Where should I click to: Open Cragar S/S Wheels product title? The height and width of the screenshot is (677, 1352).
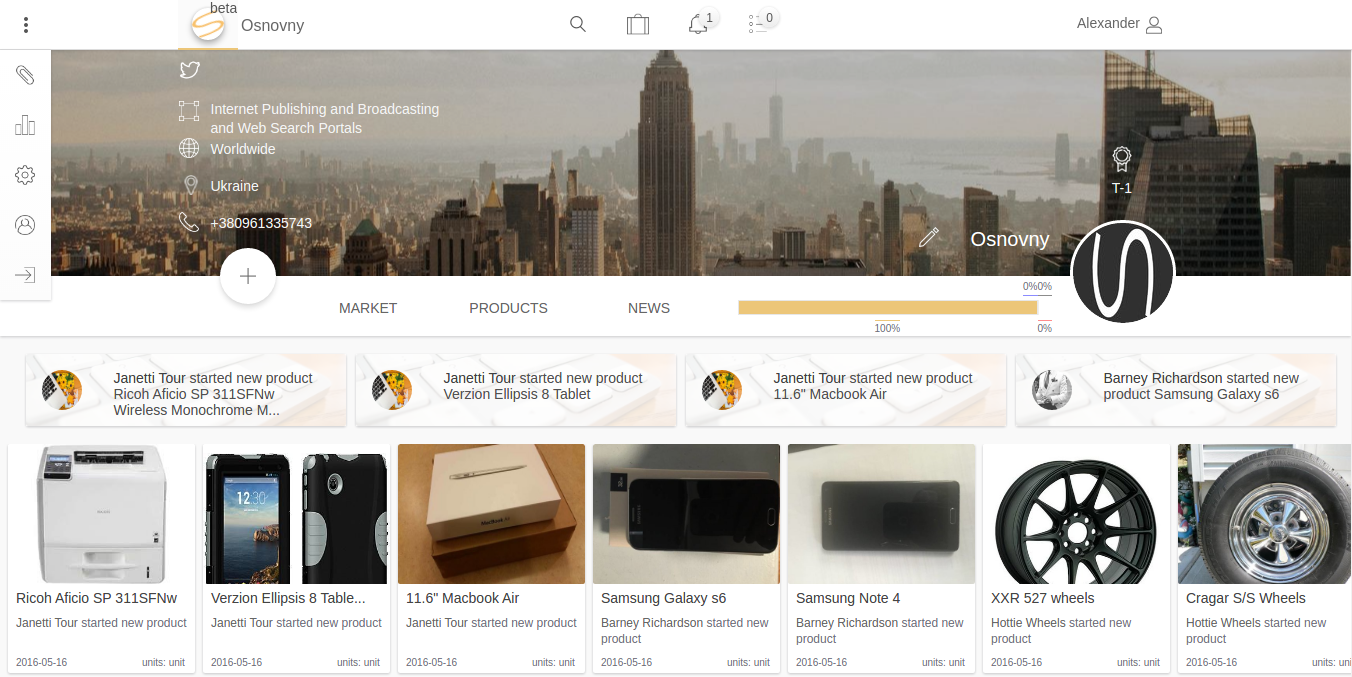(1246, 598)
